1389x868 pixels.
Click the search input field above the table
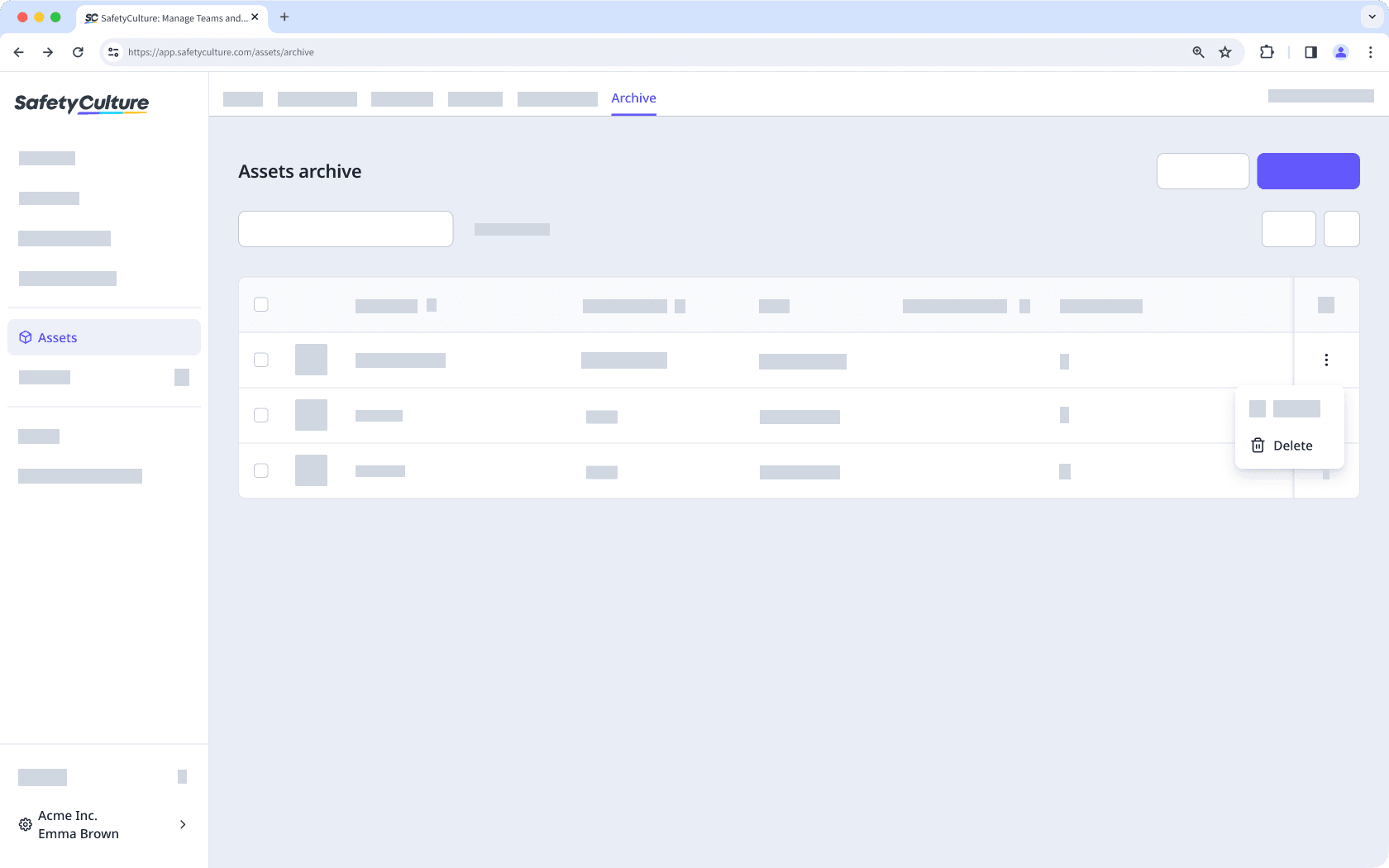pos(346,229)
